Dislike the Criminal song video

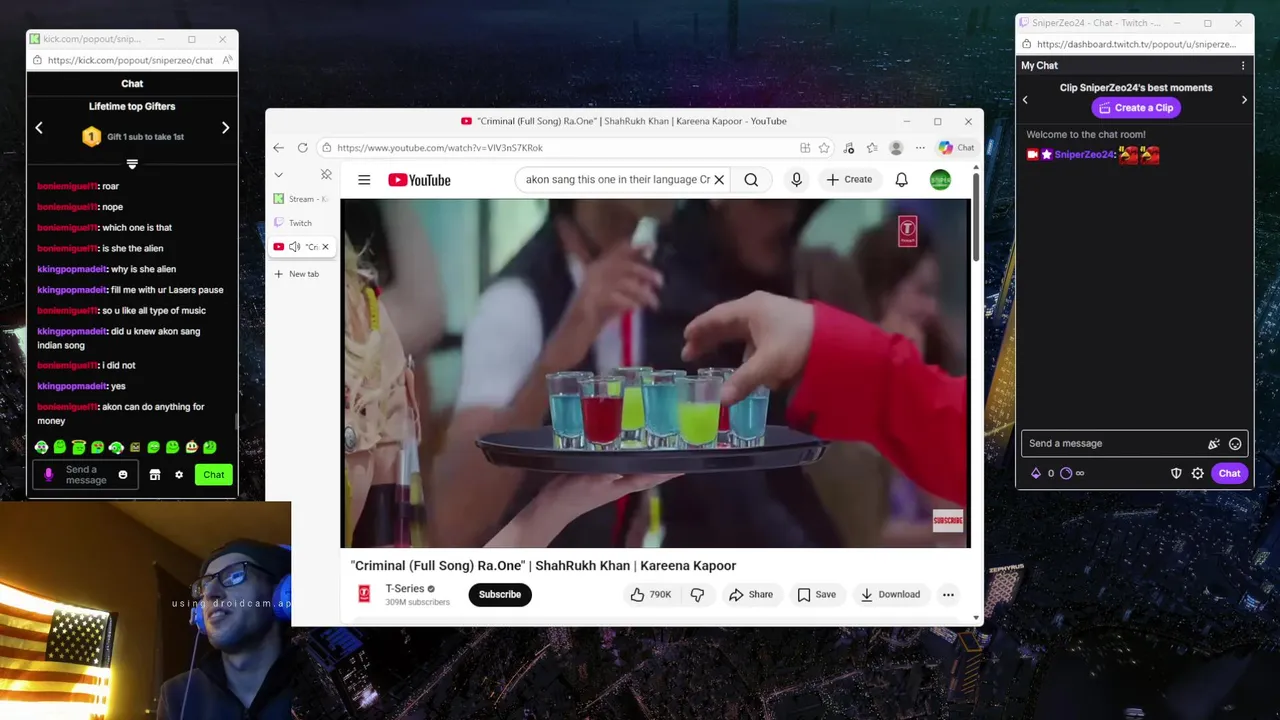pyautogui.click(x=697, y=594)
